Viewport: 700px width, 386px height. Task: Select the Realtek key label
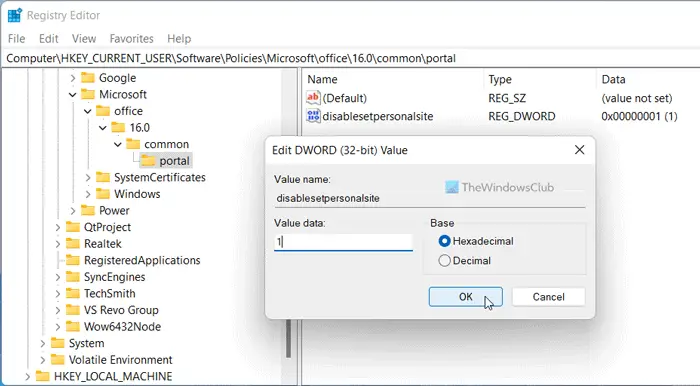click(x=103, y=244)
